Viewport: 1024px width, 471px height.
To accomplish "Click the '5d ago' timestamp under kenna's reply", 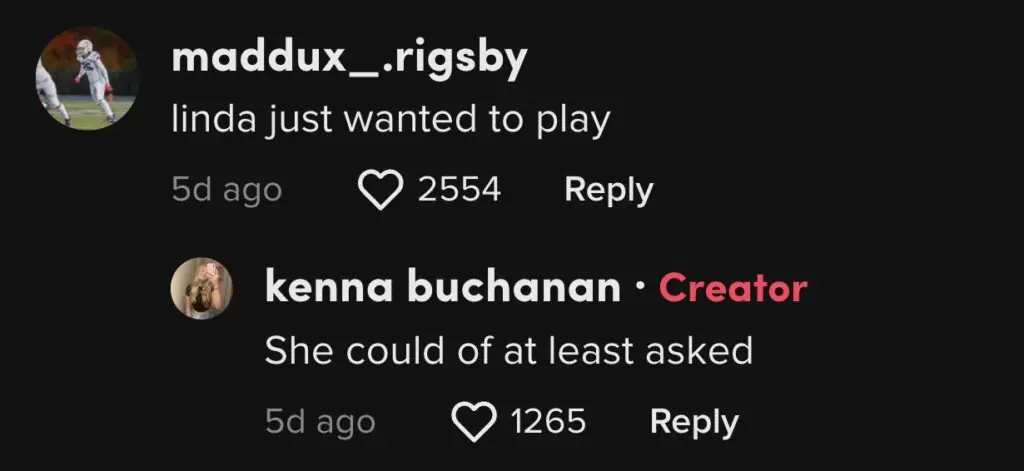I will pos(320,422).
